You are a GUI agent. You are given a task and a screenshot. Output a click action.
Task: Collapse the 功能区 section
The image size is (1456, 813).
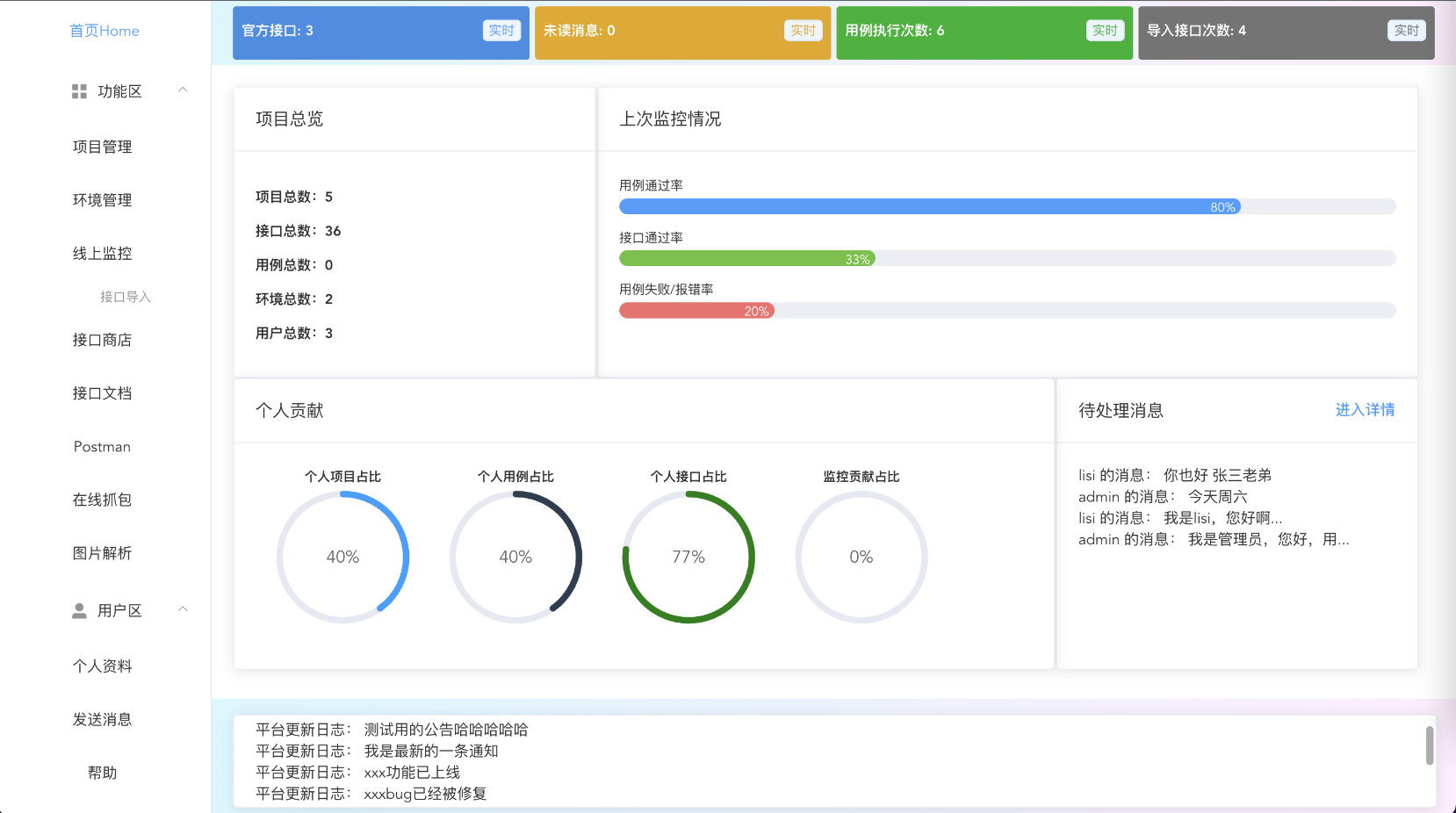[x=183, y=90]
